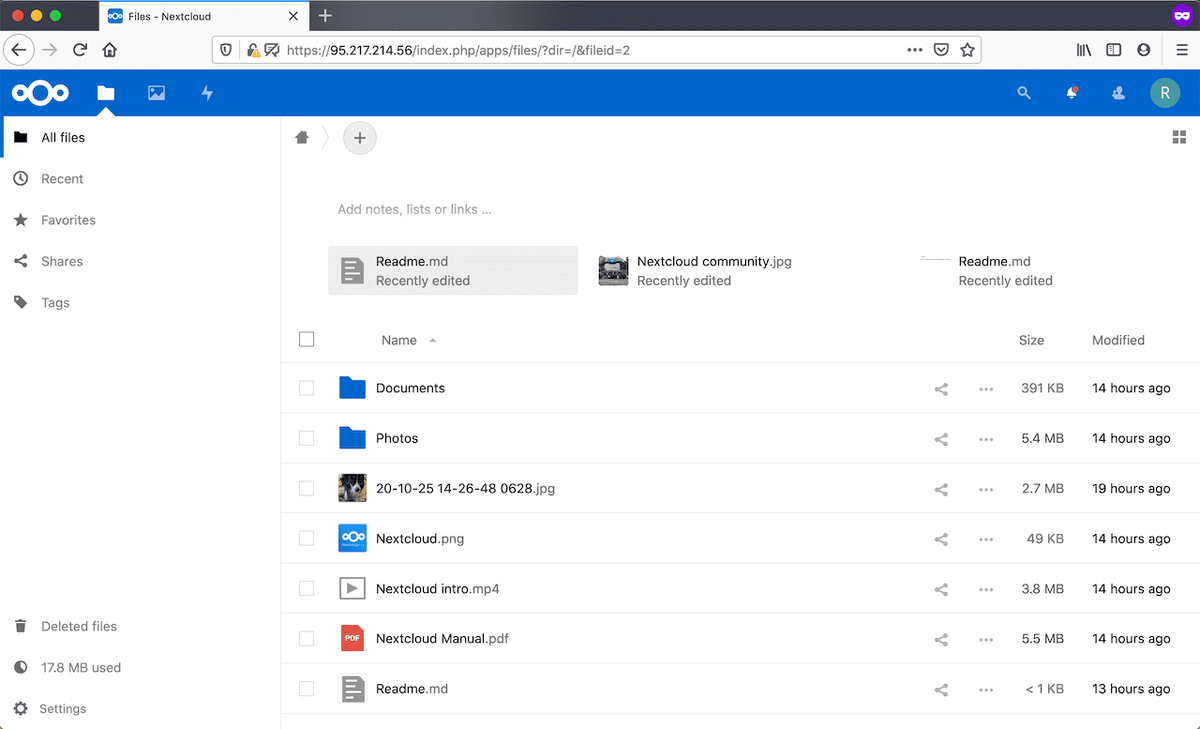Share the Nextcloud Manual.pdf file
Screen dimensions: 1200x729
pyautogui.click(x=941, y=639)
